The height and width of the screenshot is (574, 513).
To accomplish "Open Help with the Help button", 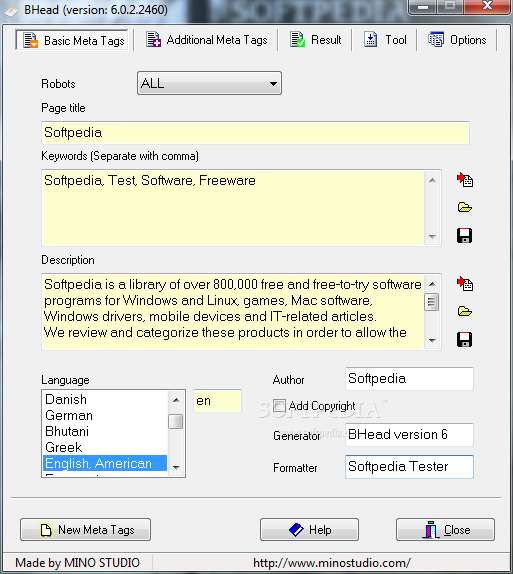I will [x=309, y=529].
